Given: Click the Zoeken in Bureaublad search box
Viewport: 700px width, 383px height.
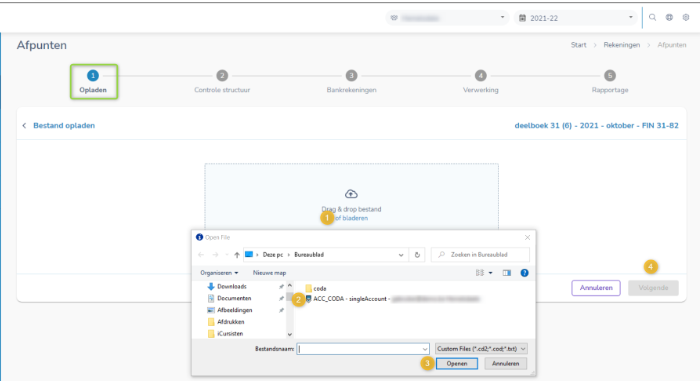Looking at the screenshot, I should point(480,255).
